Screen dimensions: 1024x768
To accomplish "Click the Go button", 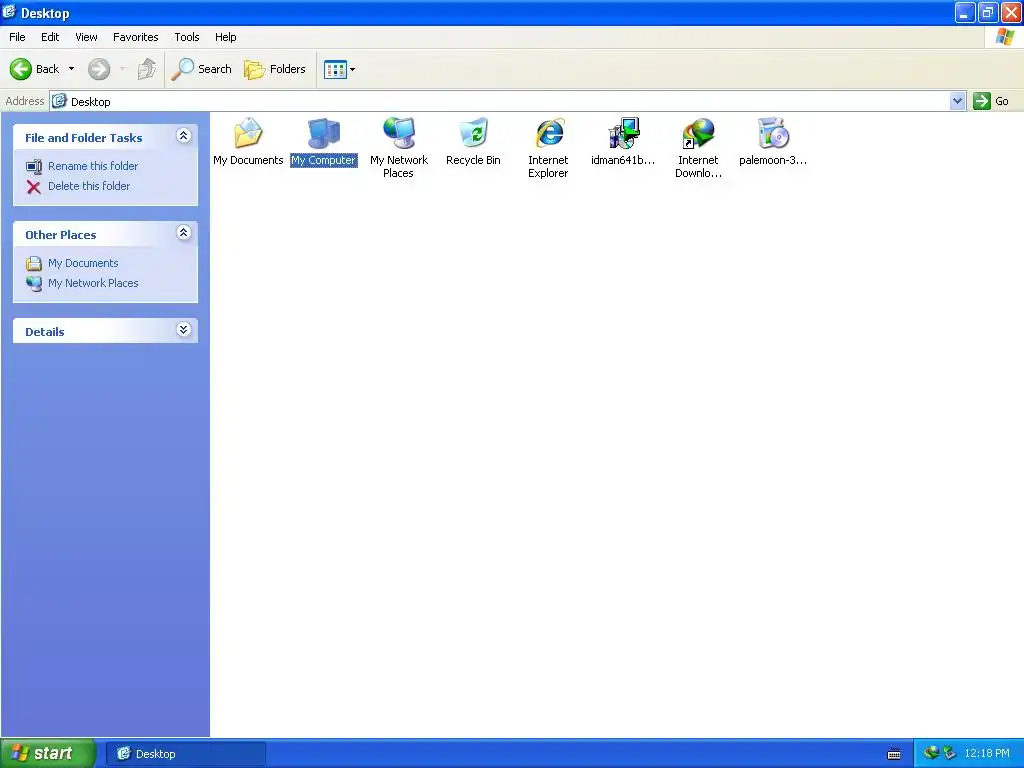I will click(x=991, y=101).
